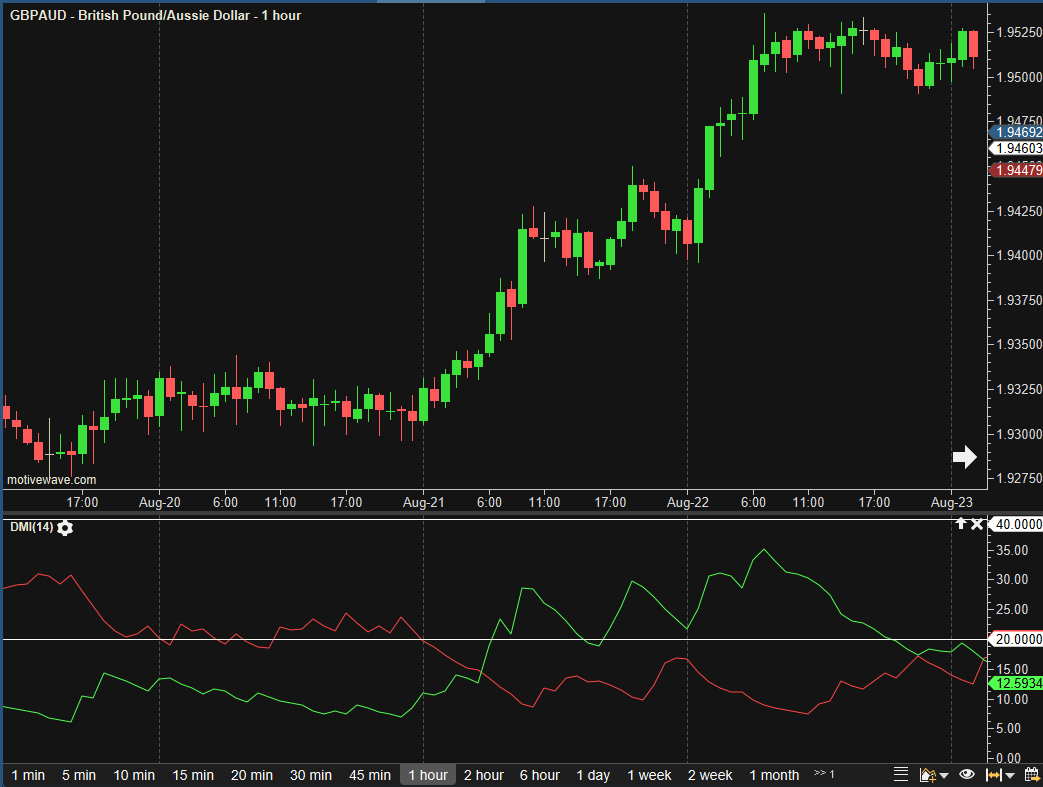Expand the add study dropdown arrow

pos(944,776)
